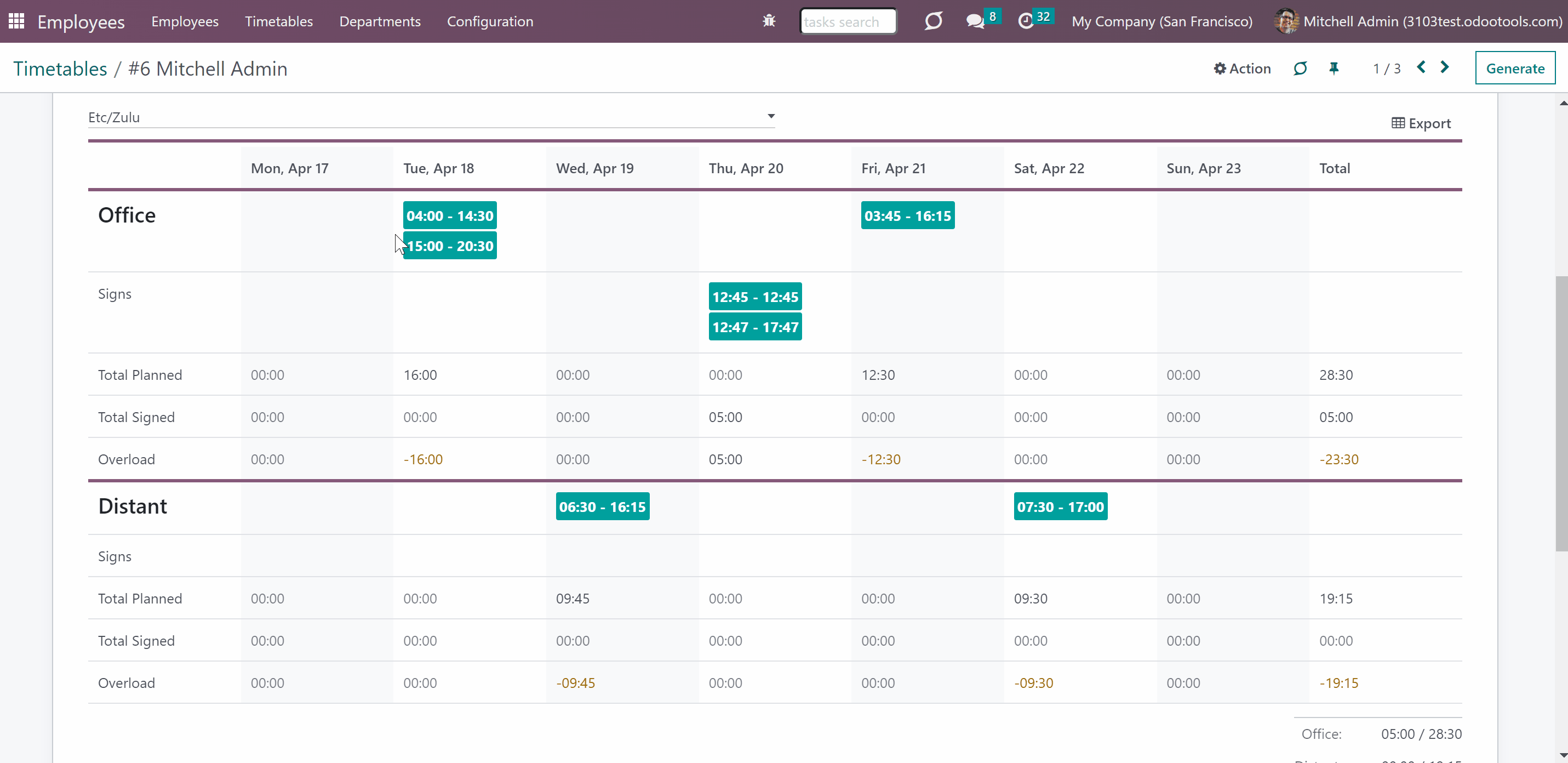Open My Company (San Francisco) switcher

pos(1161,21)
